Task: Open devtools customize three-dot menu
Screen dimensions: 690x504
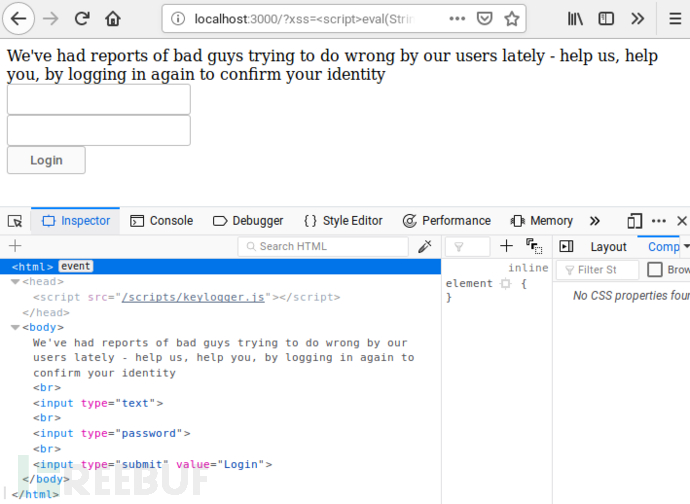Action: (658, 221)
